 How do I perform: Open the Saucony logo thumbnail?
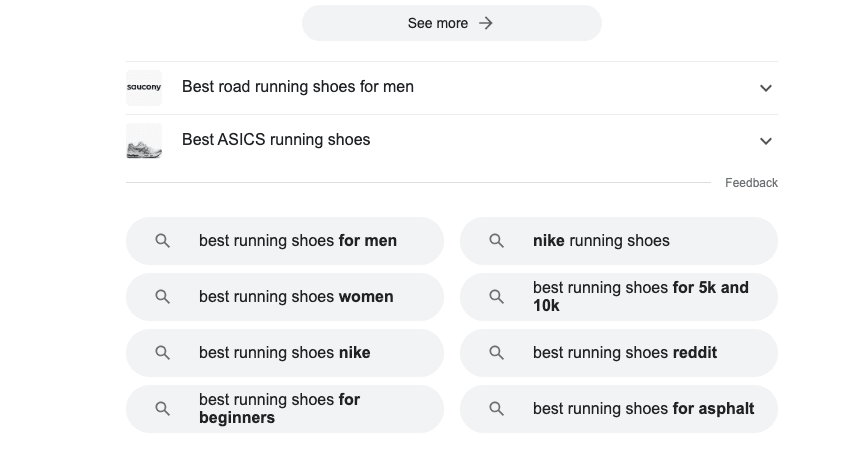coord(144,88)
